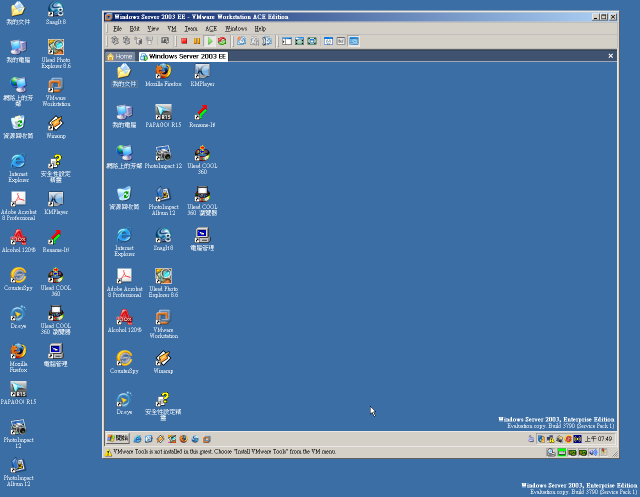The height and width of the screenshot is (497, 640).
Task: Select Ulead Photo Explorer 8.6 in guest
Action: (x=163, y=283)
